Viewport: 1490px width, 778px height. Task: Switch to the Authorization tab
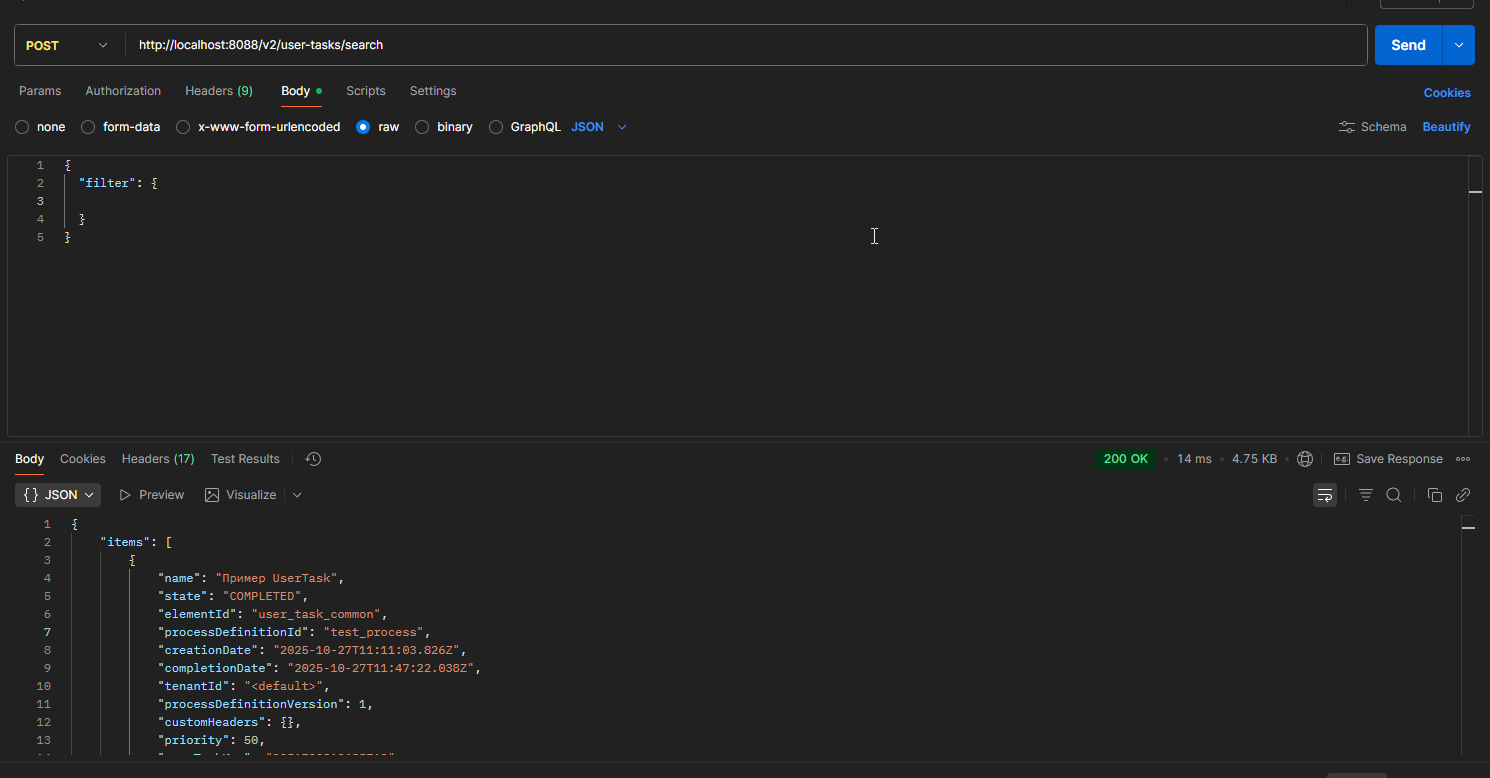pos(123,91)
